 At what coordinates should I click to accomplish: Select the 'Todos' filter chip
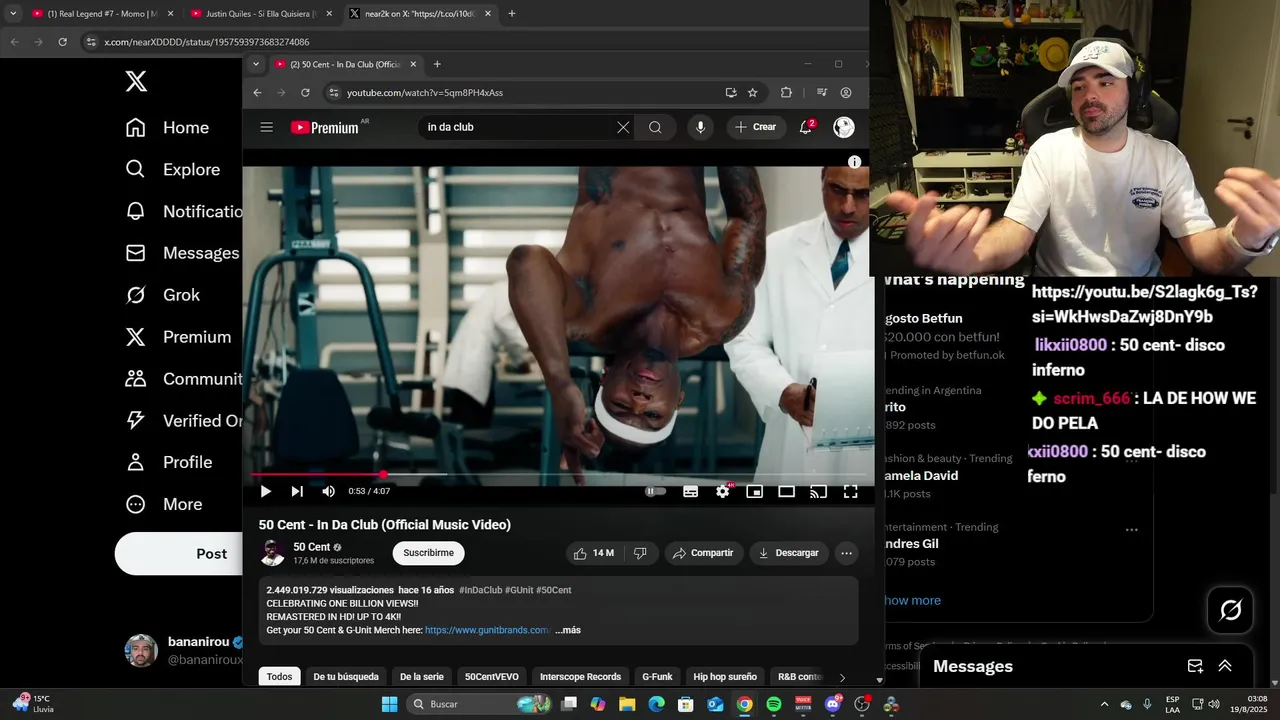tap(280, 677)
